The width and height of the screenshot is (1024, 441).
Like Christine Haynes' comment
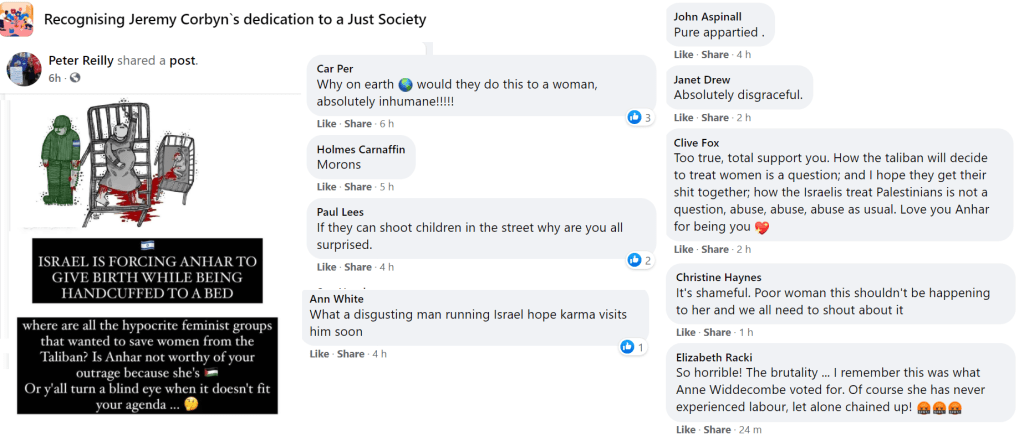pos(684,332)
